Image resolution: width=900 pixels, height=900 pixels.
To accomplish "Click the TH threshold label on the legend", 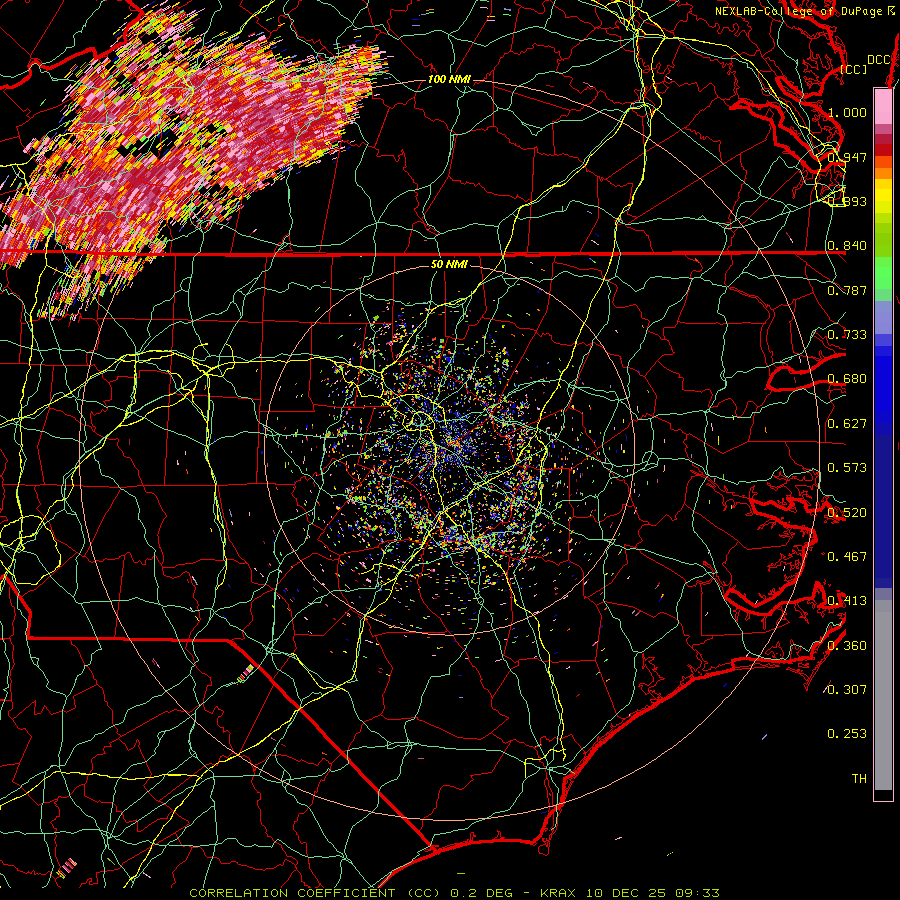I will click(x=859, y=779).
